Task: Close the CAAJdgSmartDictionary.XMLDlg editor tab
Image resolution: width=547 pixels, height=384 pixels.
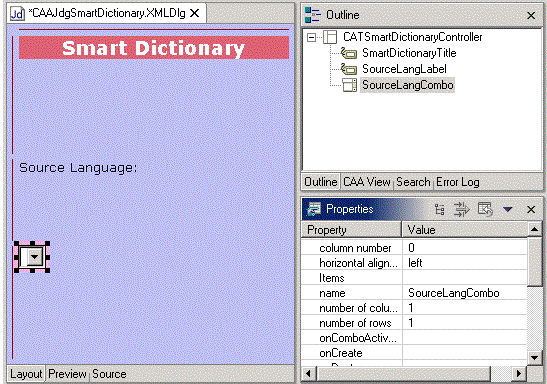Action: [x=195, y=14]
